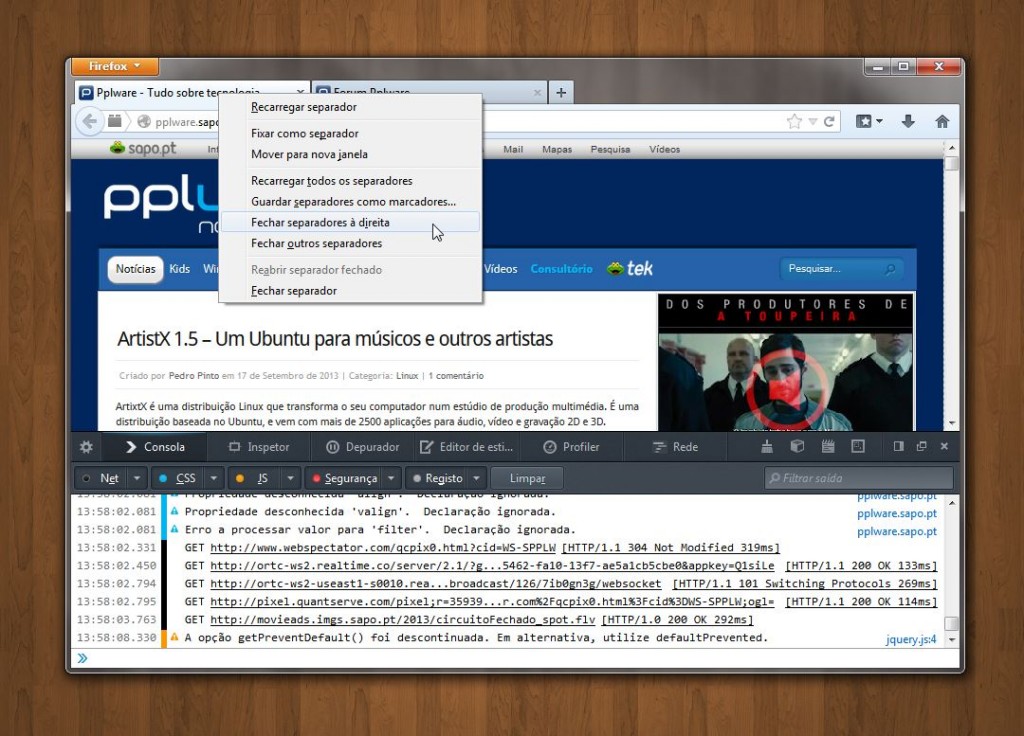Select the clear console broom icon

[x=766, y=447]
